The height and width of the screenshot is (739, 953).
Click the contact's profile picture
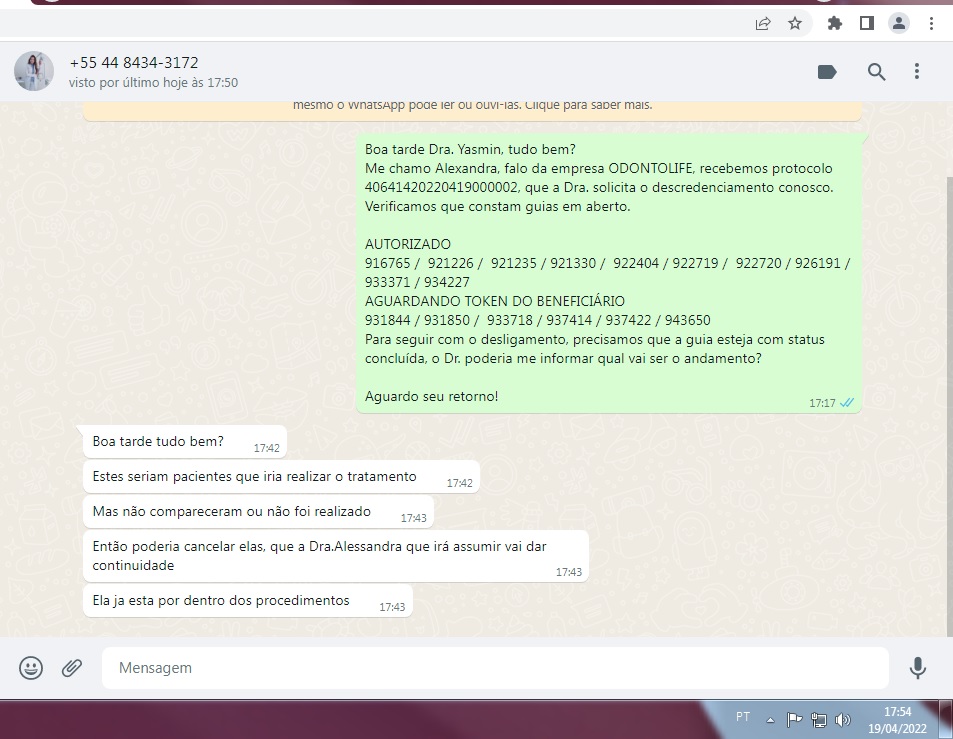point(33,71)
